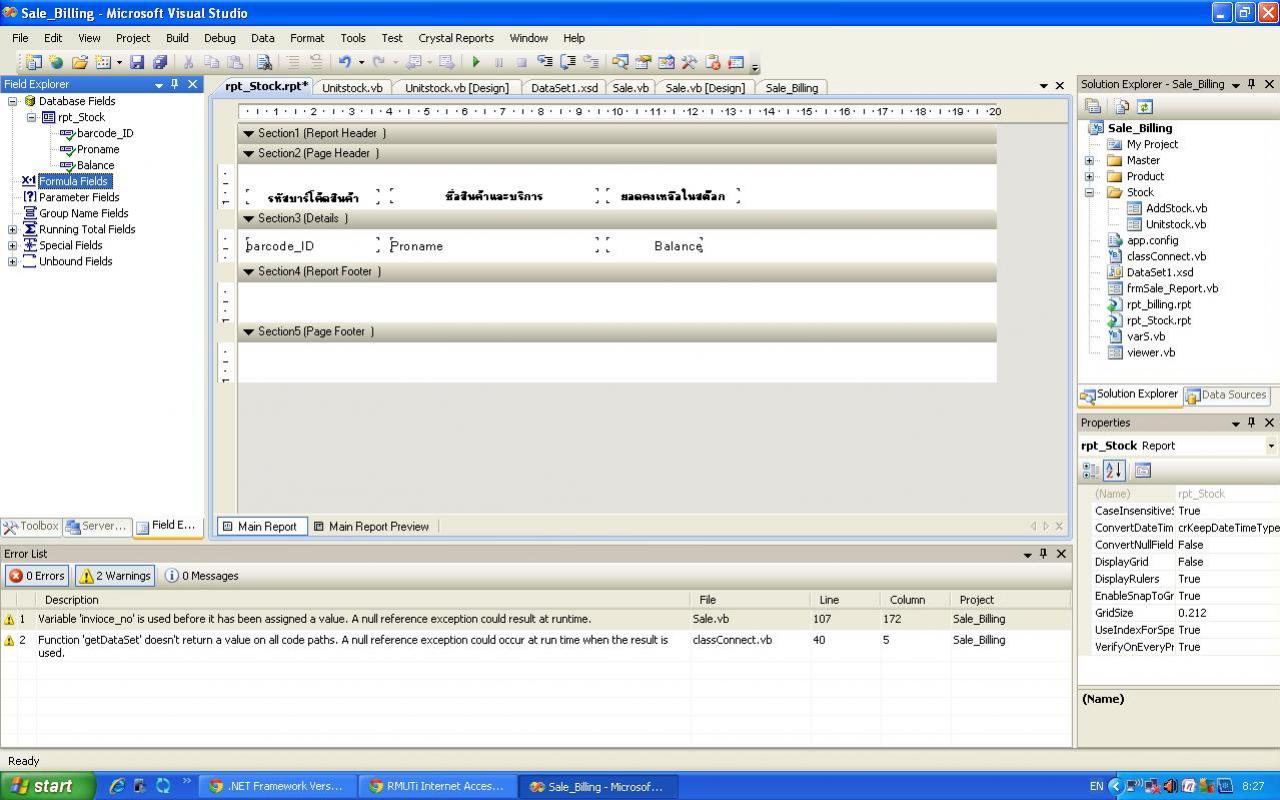The width and height of the screenshot is (1280, 800).
Task: Refresh the Solution Explorer tree
Action: [1145, 106]
